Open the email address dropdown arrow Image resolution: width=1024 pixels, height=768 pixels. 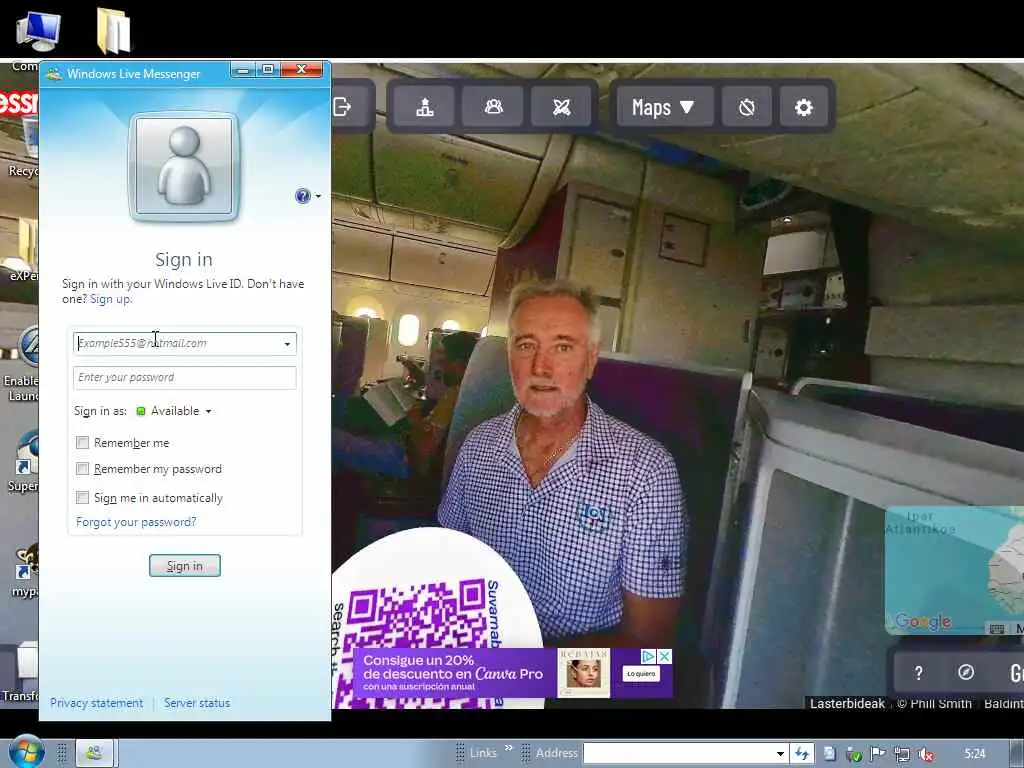(287, 344)
